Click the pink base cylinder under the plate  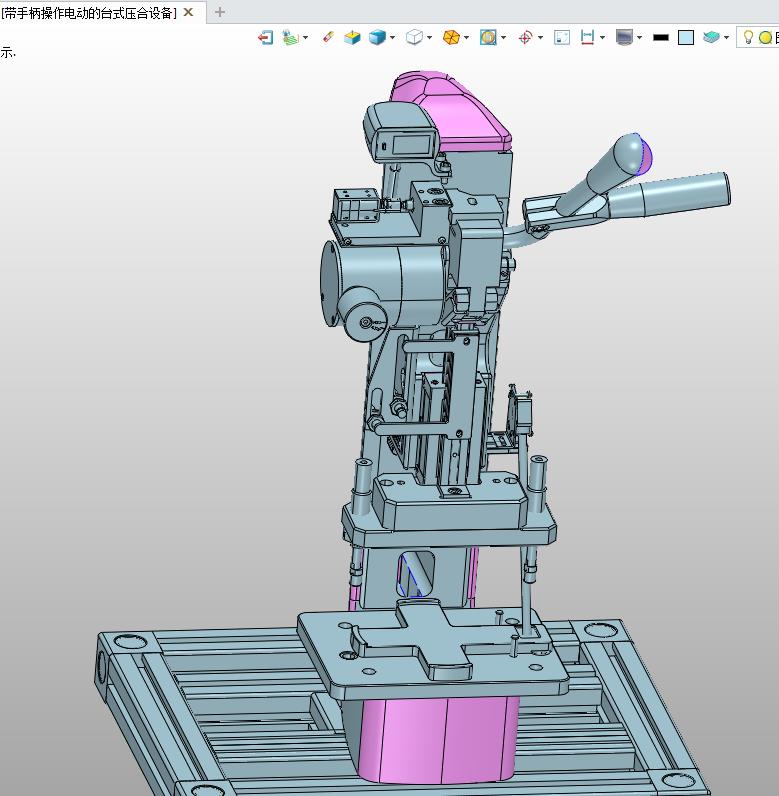(437, 739)
